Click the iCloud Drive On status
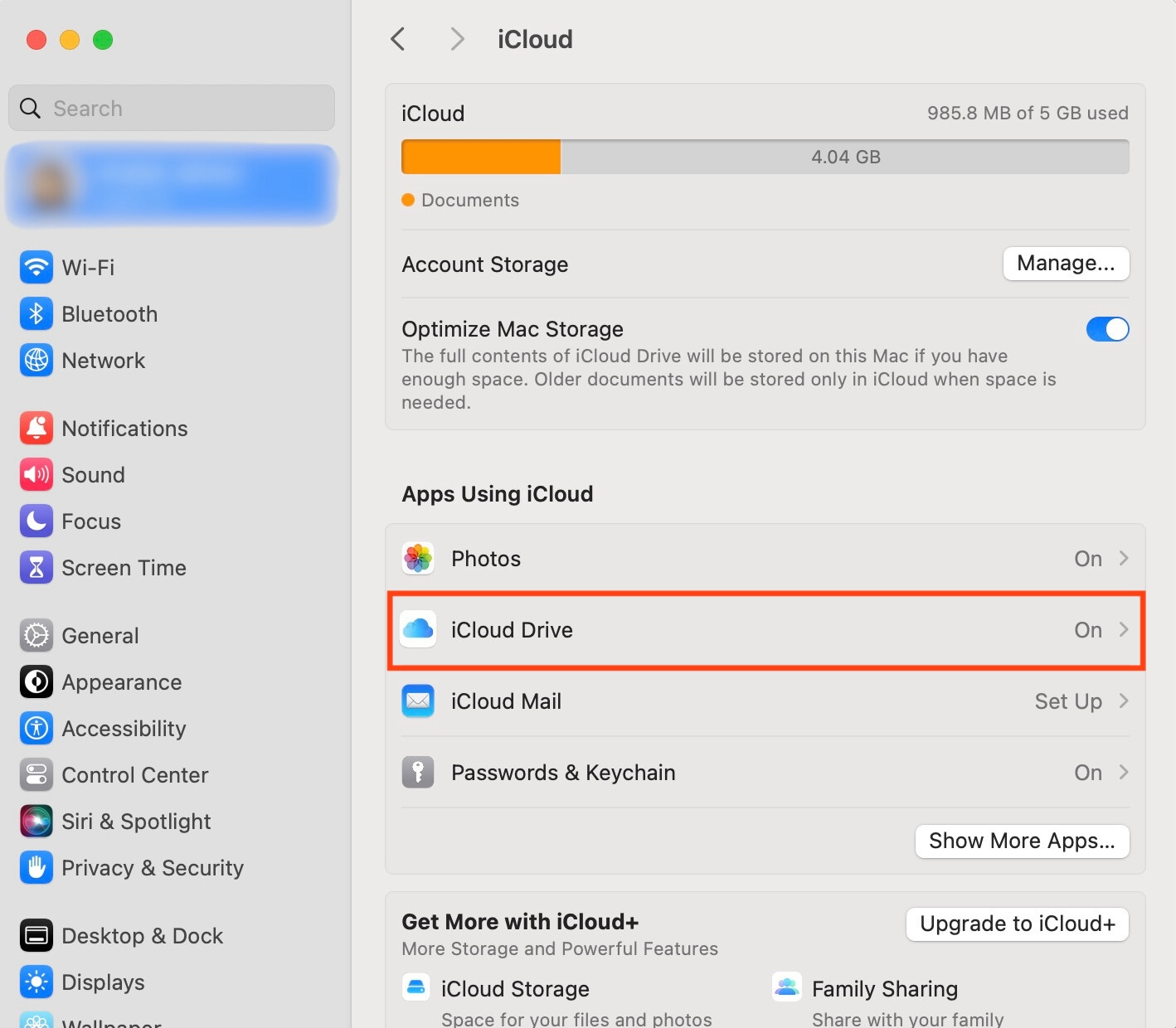This screenshot has height=1028, width=1176. point(1088,630)
